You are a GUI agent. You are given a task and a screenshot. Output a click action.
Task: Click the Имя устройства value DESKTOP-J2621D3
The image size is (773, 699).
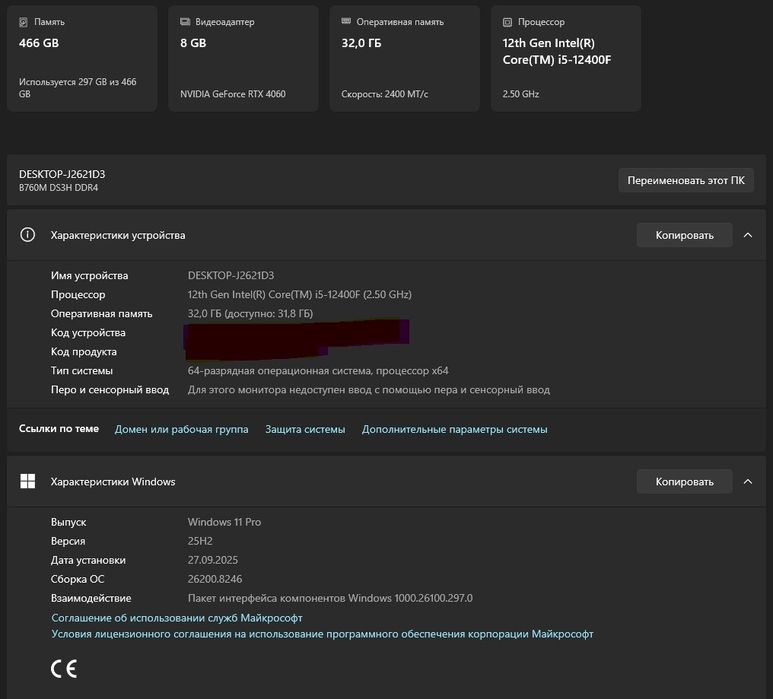tap(231, 275)
